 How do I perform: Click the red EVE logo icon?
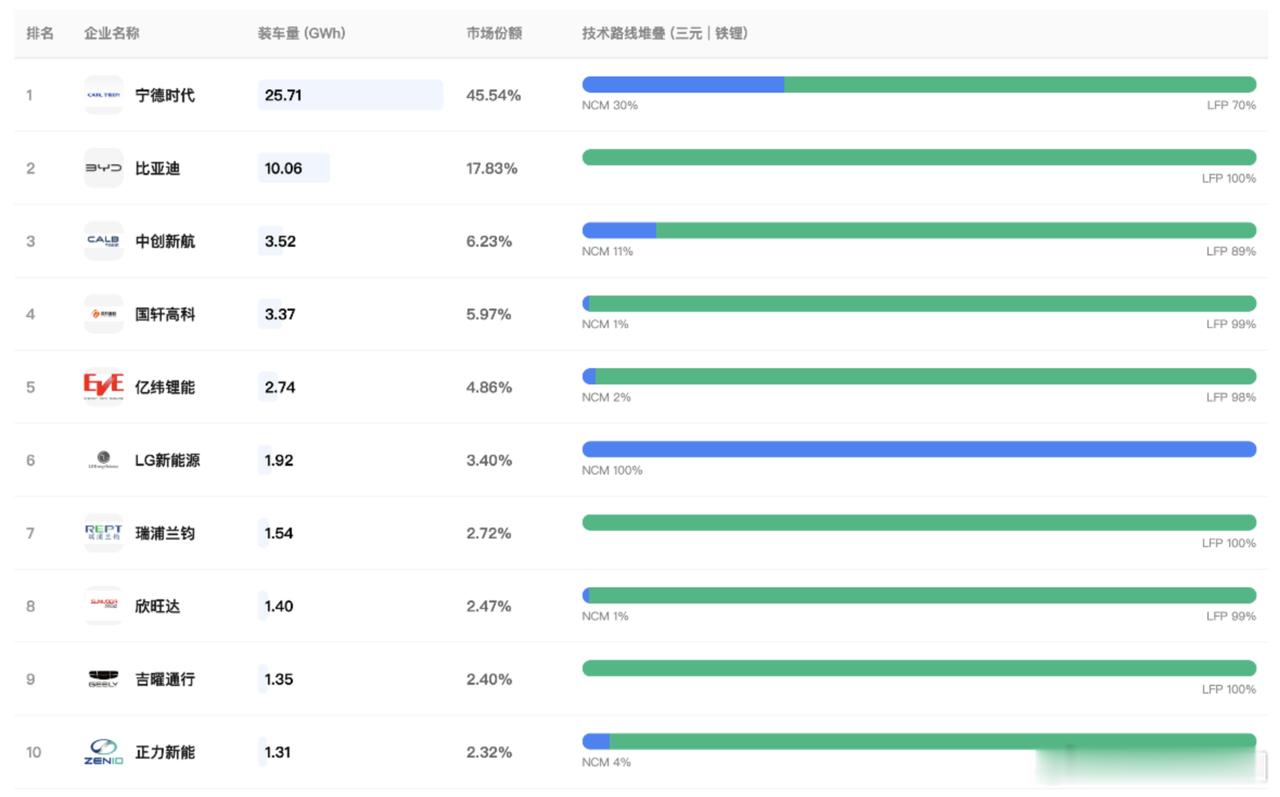click(x=104, y=386)
